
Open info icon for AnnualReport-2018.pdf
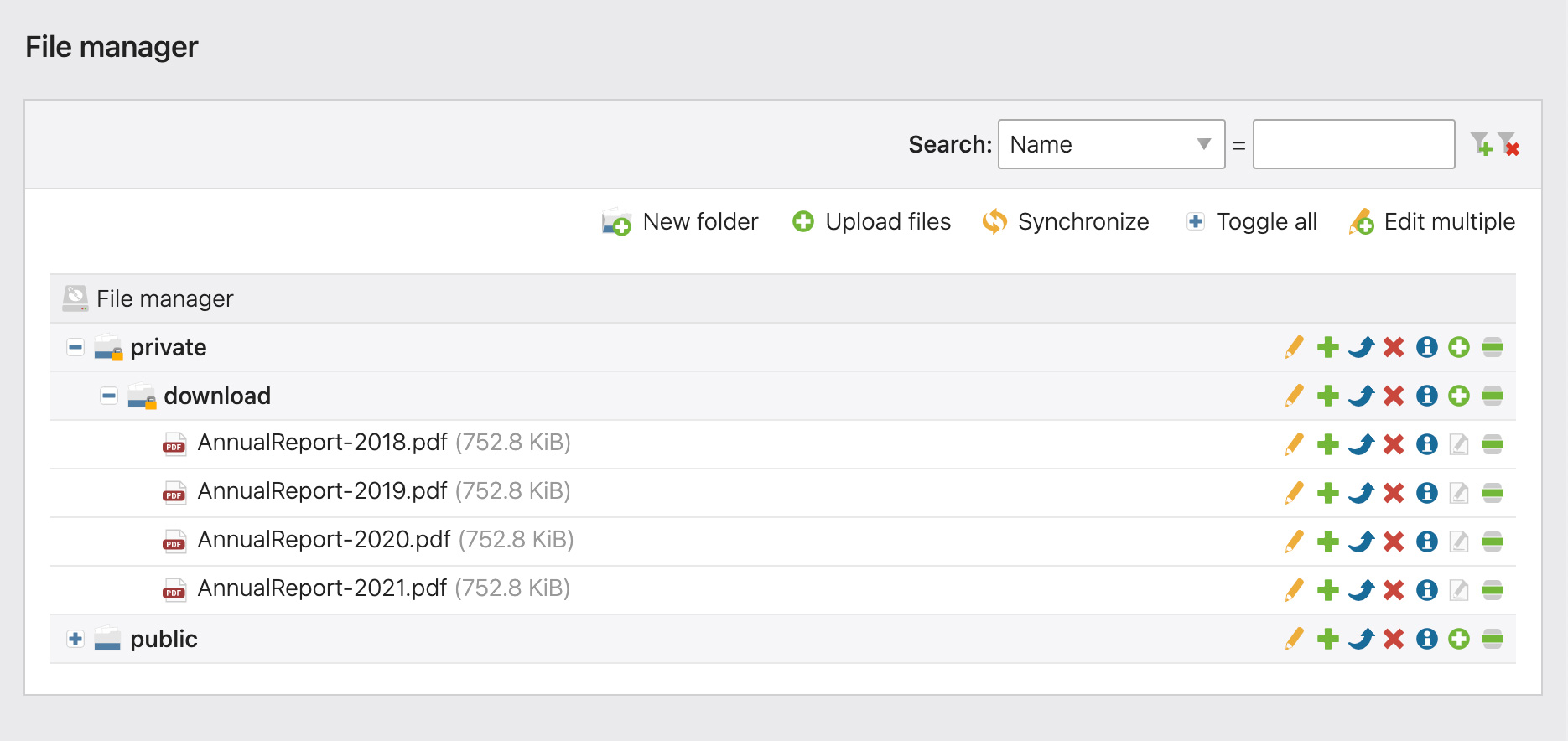[x=1427, y=444]
